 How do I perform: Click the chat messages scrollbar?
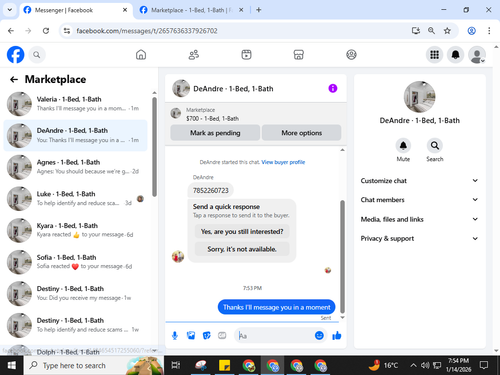[x=342, y=257]
